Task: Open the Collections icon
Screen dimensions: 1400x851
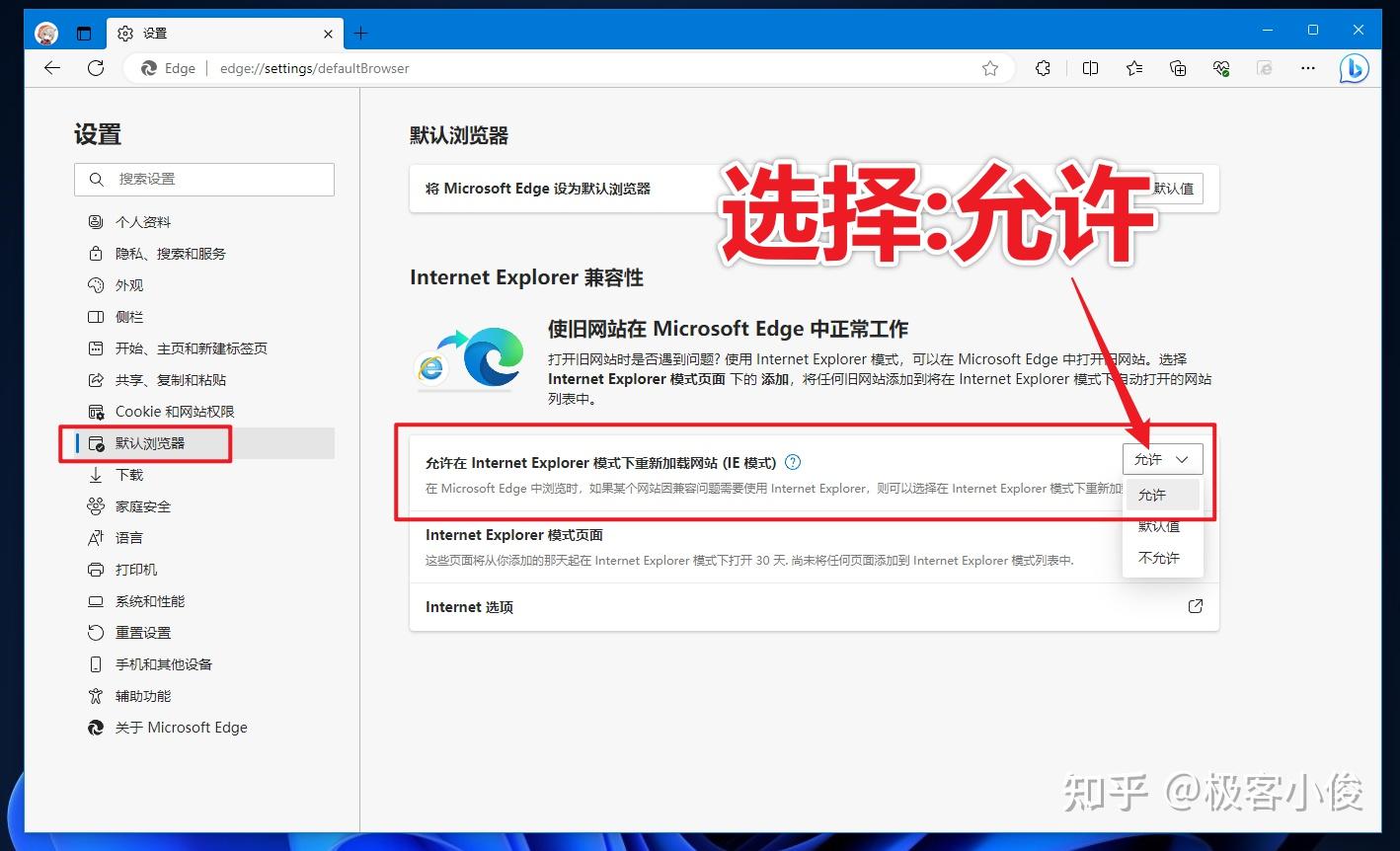Action: point(1177,68)
